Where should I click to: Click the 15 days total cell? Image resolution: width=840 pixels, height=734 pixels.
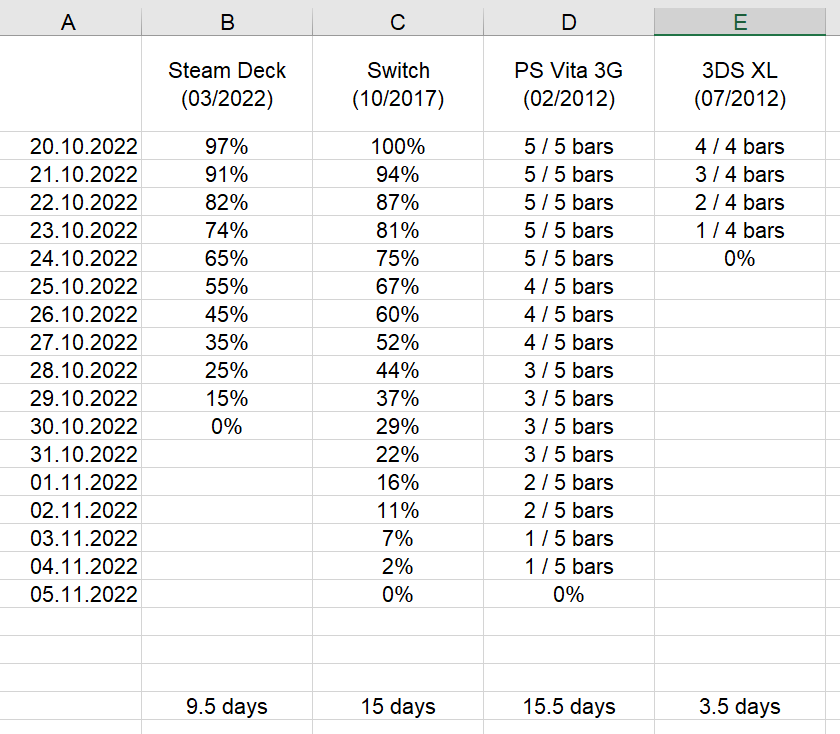pyautogui.click(x=398, y=706)
